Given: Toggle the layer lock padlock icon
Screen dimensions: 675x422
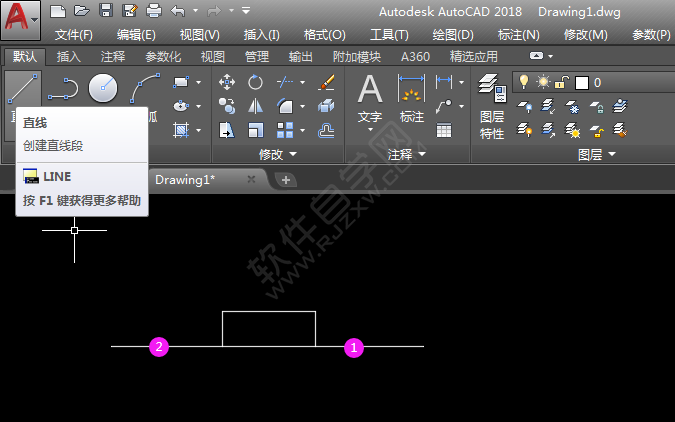Looking at the screenshot, I should point(562,82).
